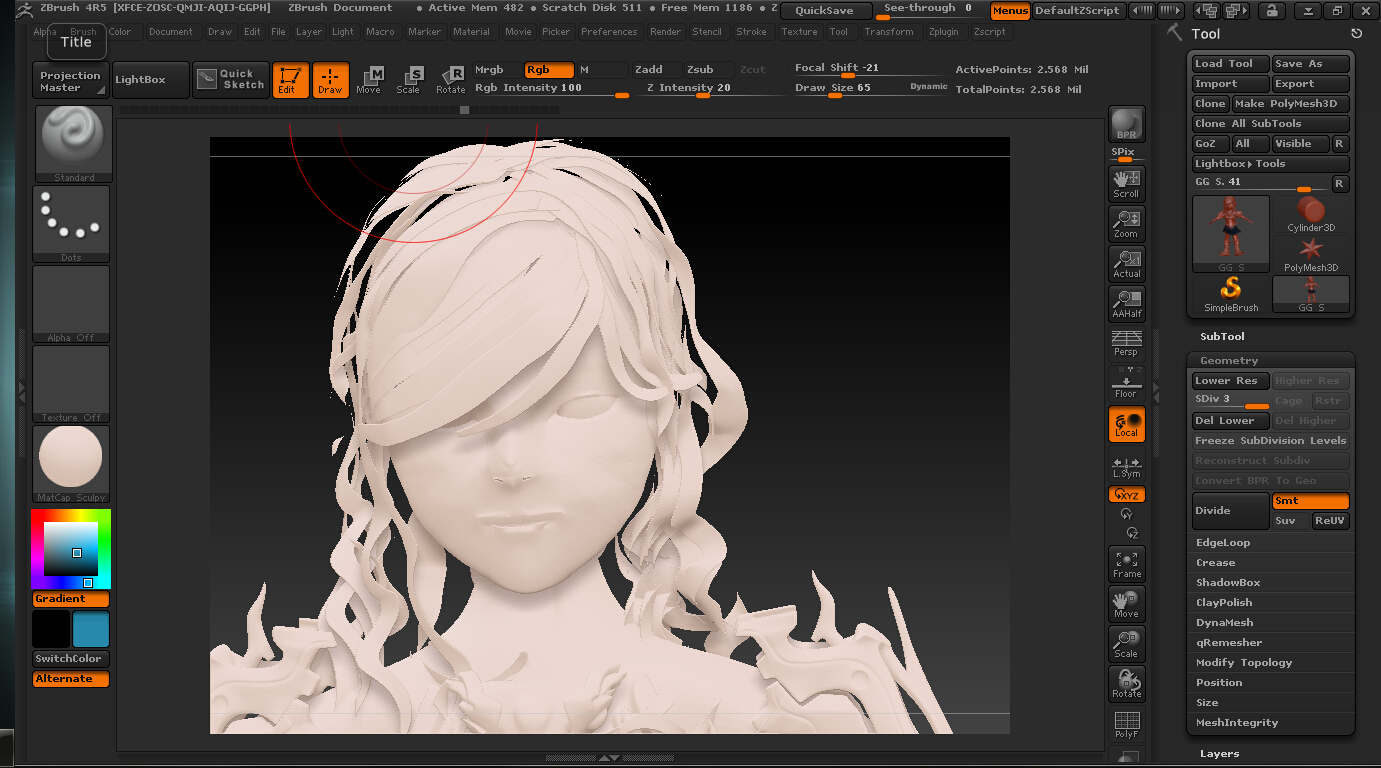The height and width of the screenshot is (768, 1381).
Task: Open the Material menu
Action: click(x=471, y=32)
